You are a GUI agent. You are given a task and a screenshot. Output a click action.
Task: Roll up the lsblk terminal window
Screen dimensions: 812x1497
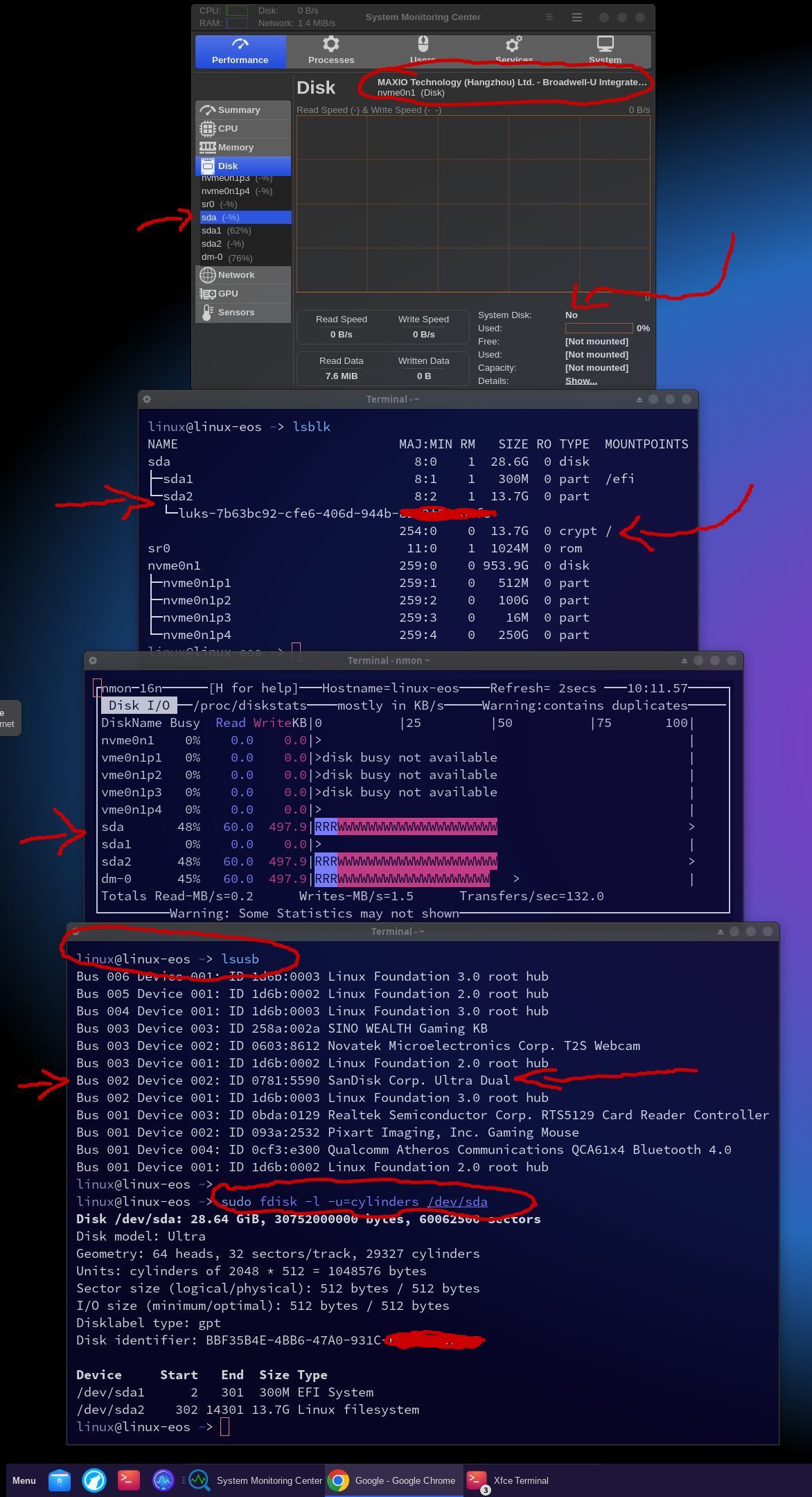point(639,399)
